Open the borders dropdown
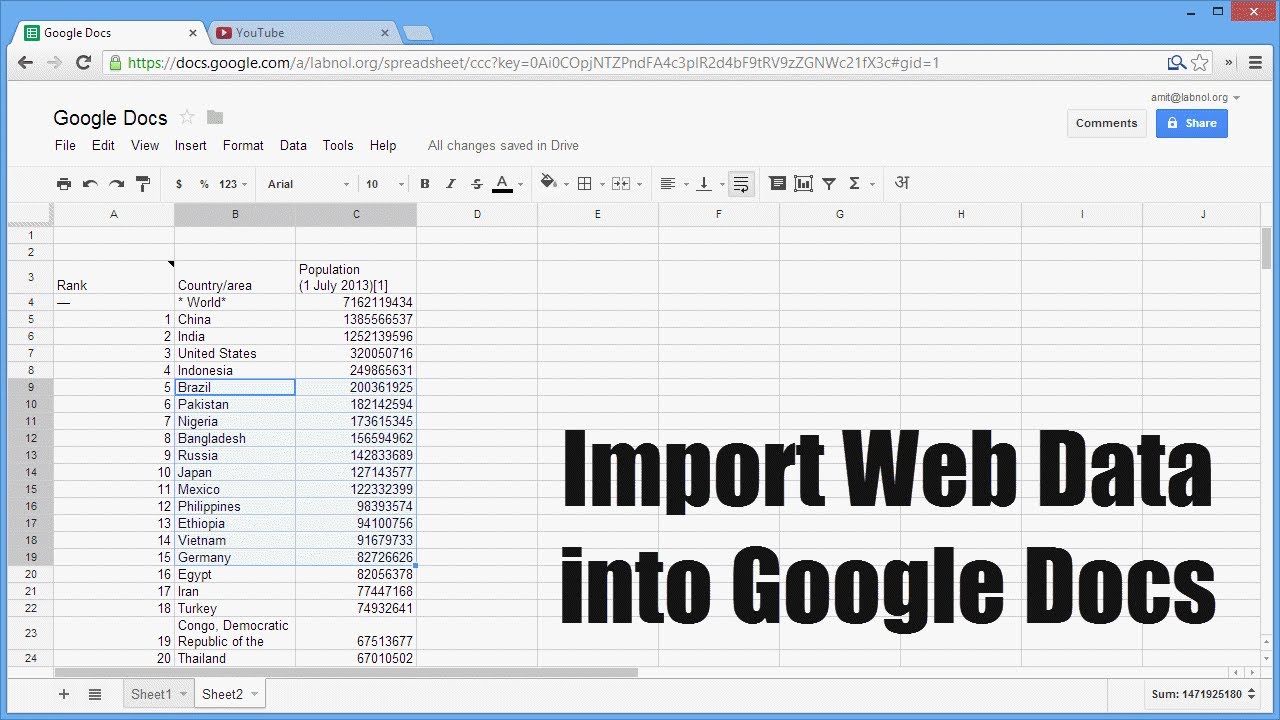The width and height of the screenshot is (1280, 720). pos(590,184)
